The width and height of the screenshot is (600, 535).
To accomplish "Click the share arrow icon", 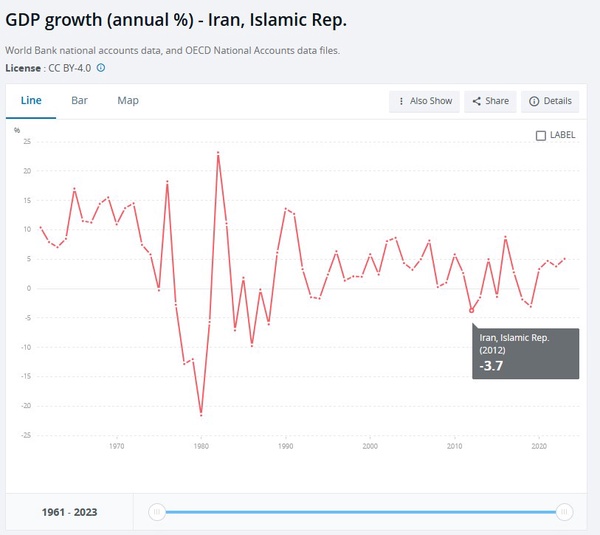I will pyautogui.click(x=476, y=101).
